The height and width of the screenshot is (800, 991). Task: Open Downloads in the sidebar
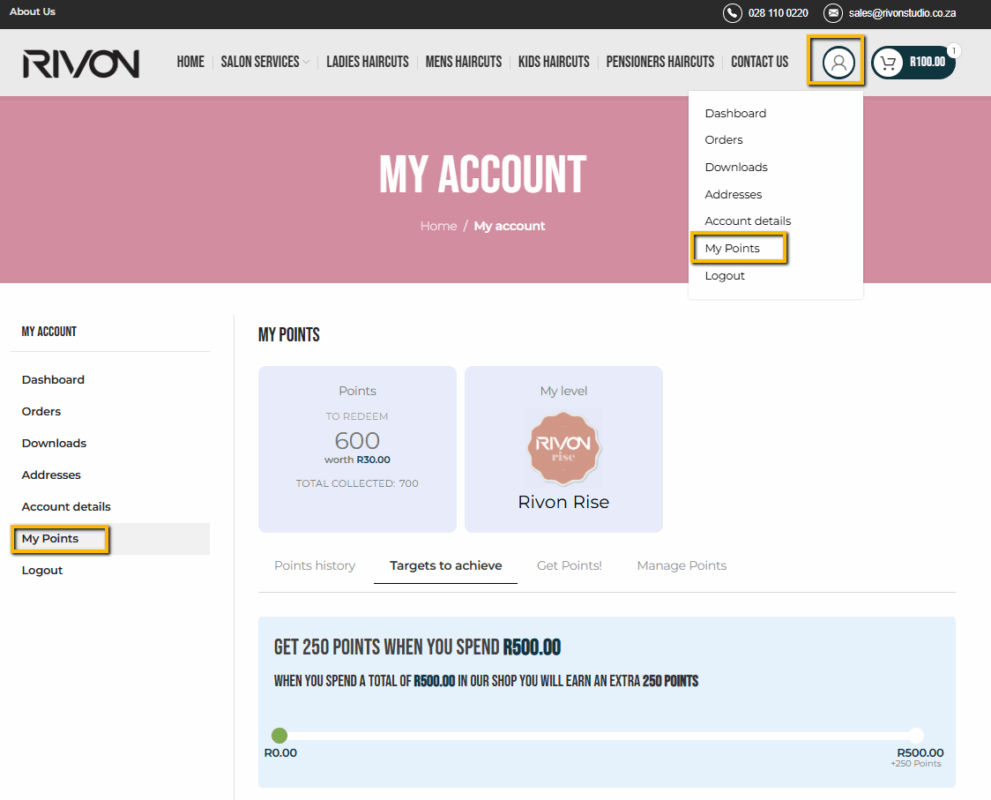(54, 443)
